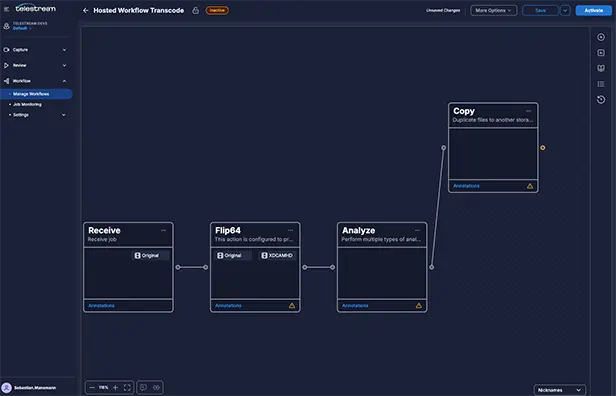Image resolution: width=616 pixels, height=396 pixels.
Task: Collapse the Workflow section chevron
Action: click(x=64, y=81)
